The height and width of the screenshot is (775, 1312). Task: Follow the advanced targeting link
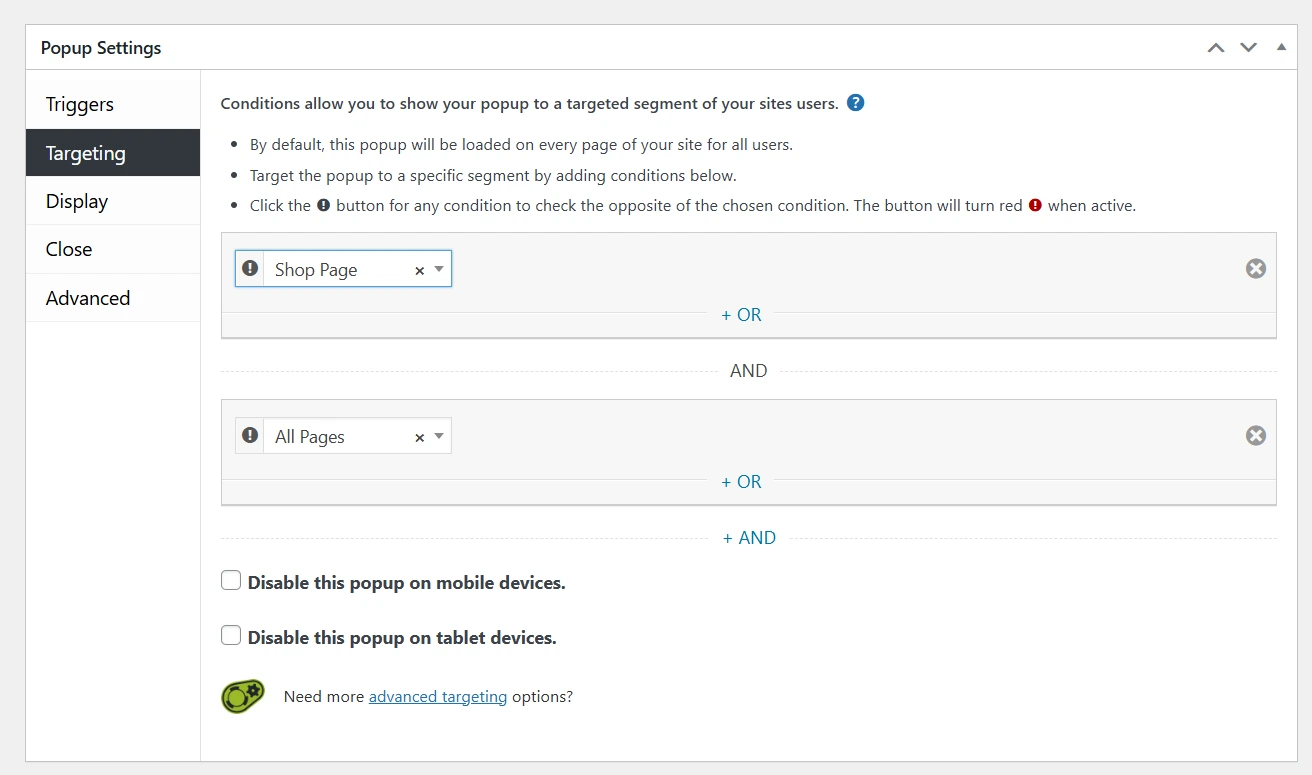point(438,696)
